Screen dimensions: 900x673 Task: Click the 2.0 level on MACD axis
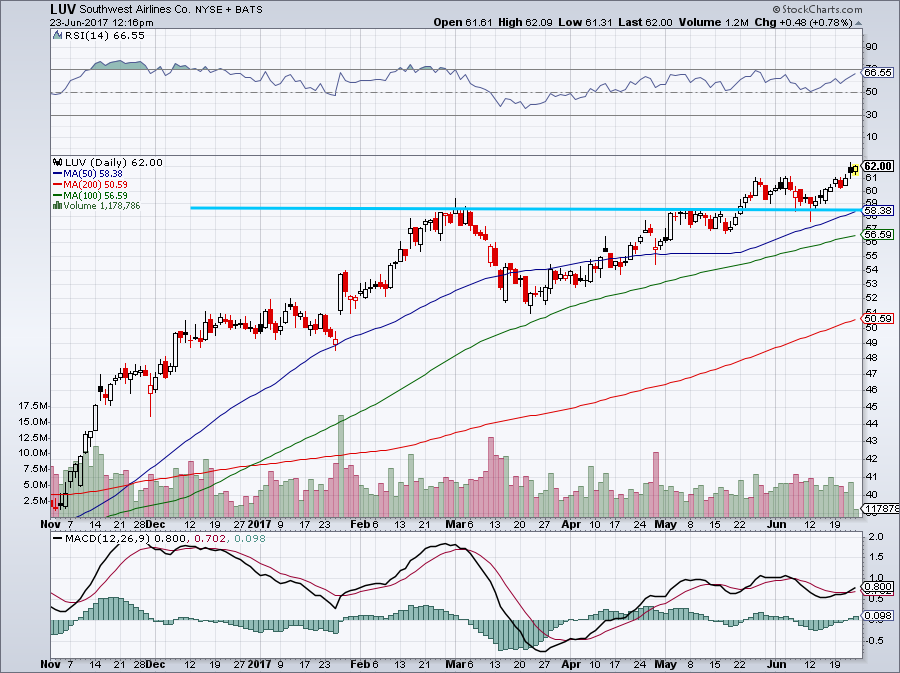[876, 538]
